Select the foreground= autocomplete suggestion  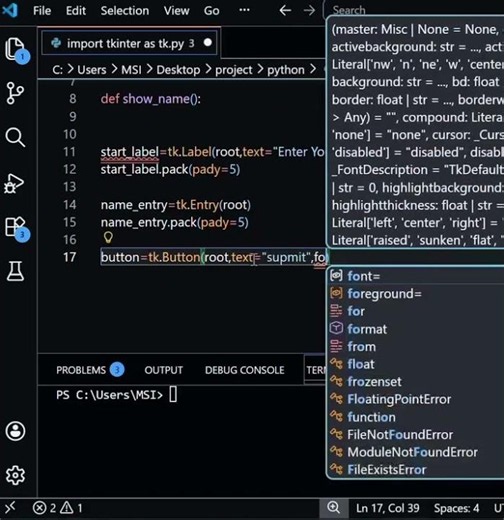pos(415,294)
